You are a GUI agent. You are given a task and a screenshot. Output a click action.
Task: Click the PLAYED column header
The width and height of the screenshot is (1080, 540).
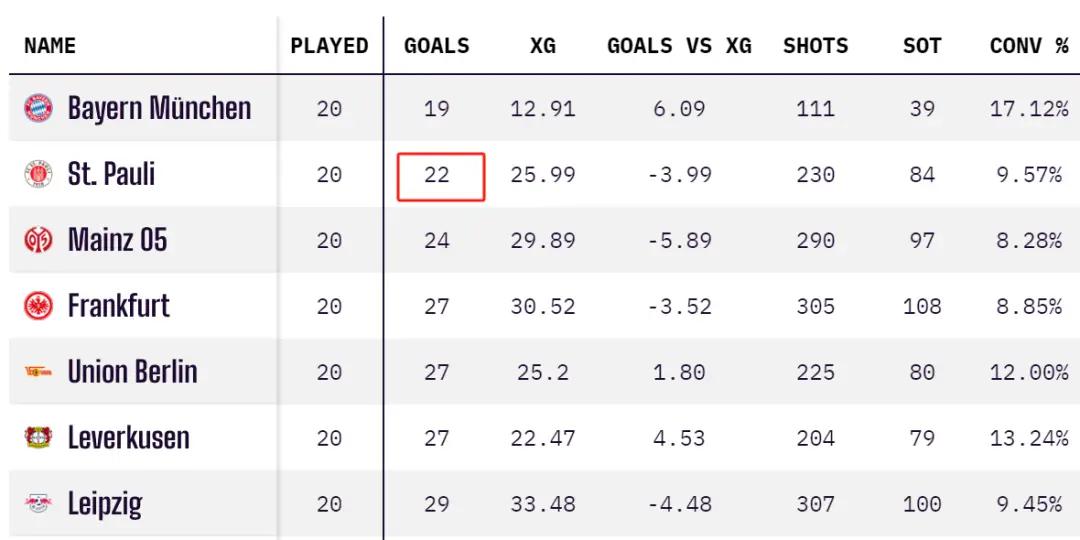pyautogui.click(x=329, y=46)
